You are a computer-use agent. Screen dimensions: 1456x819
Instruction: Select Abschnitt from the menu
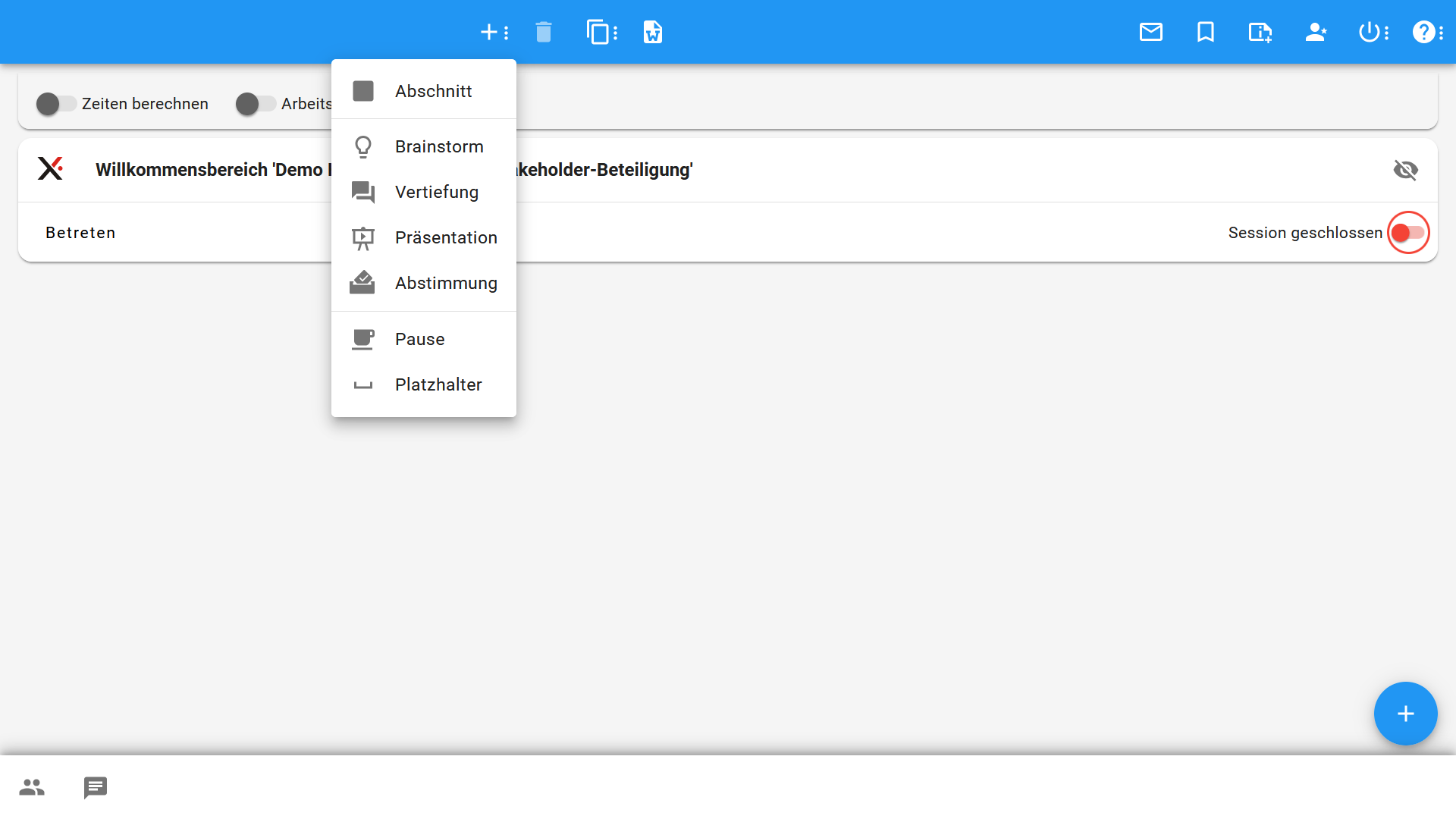point(424,91)
